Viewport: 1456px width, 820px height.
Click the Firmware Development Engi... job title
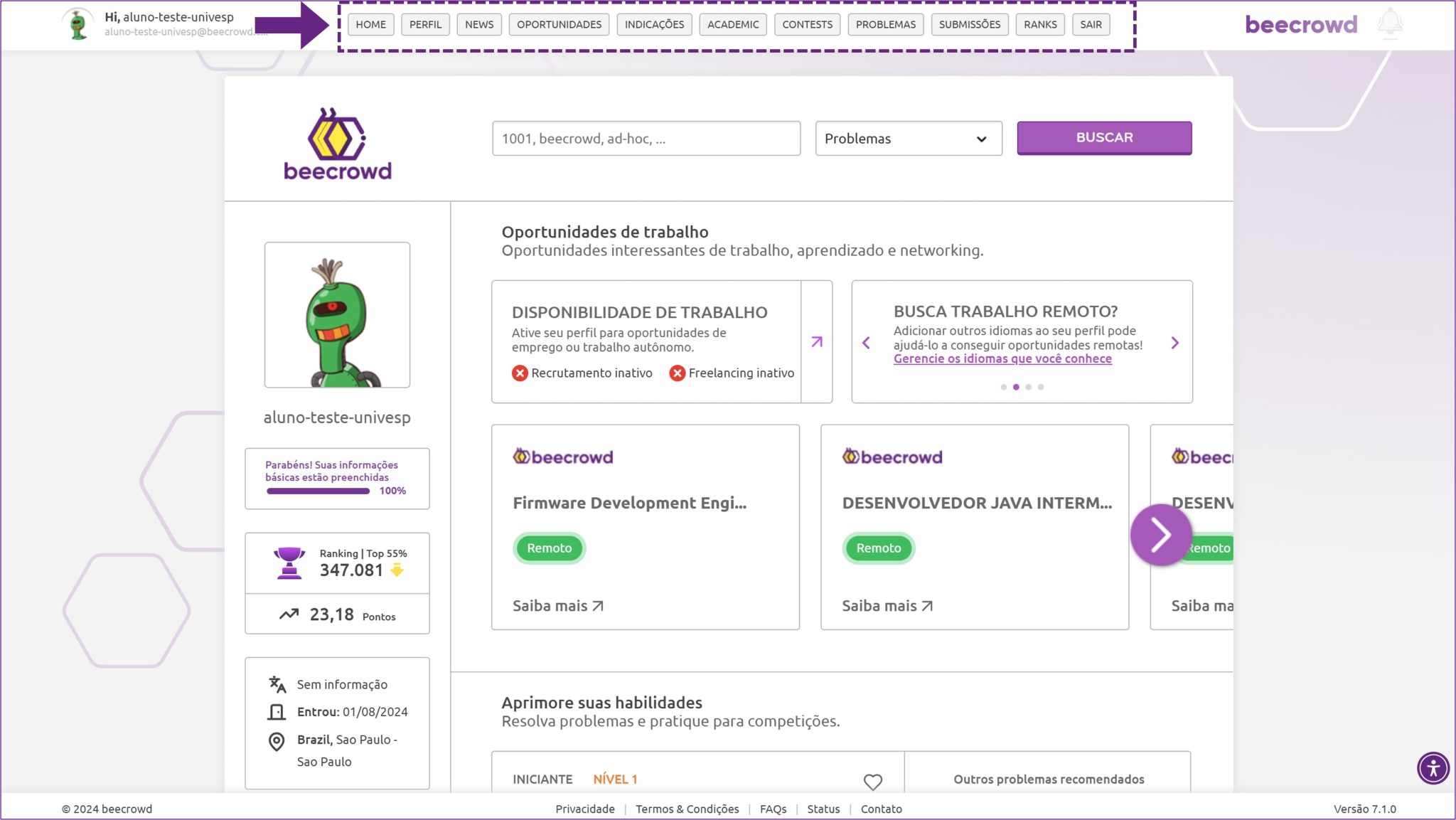(629, 503)
